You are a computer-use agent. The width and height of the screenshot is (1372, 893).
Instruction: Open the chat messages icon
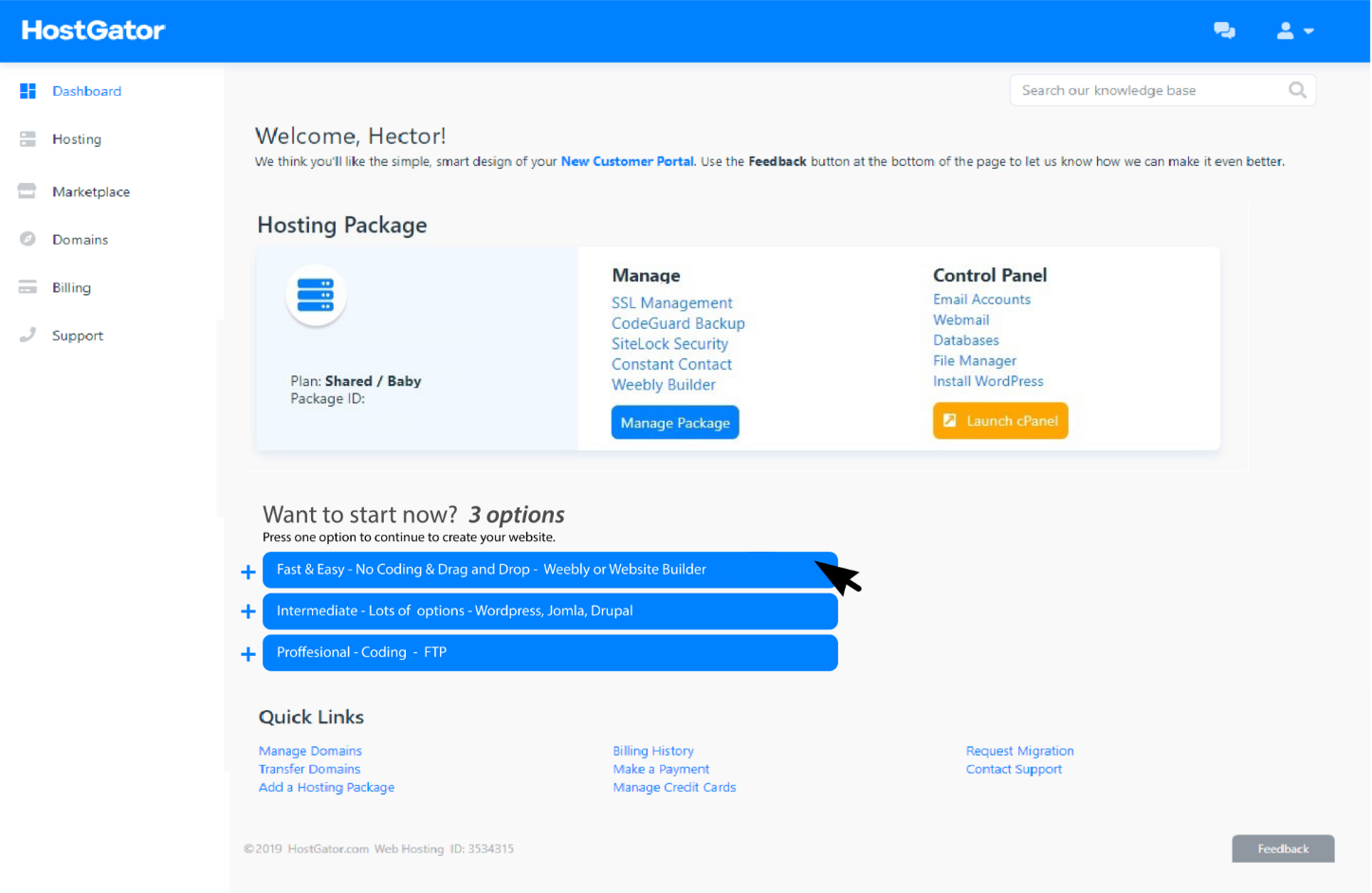click(x=1224, y=30)
